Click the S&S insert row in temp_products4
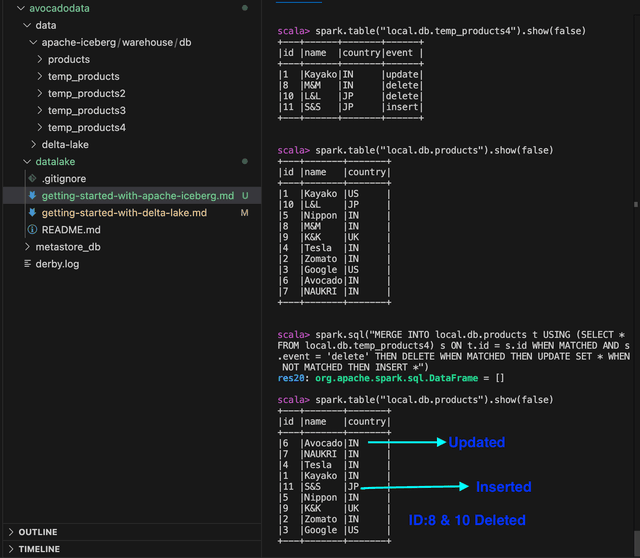640x558 pixels. point(351,107)
